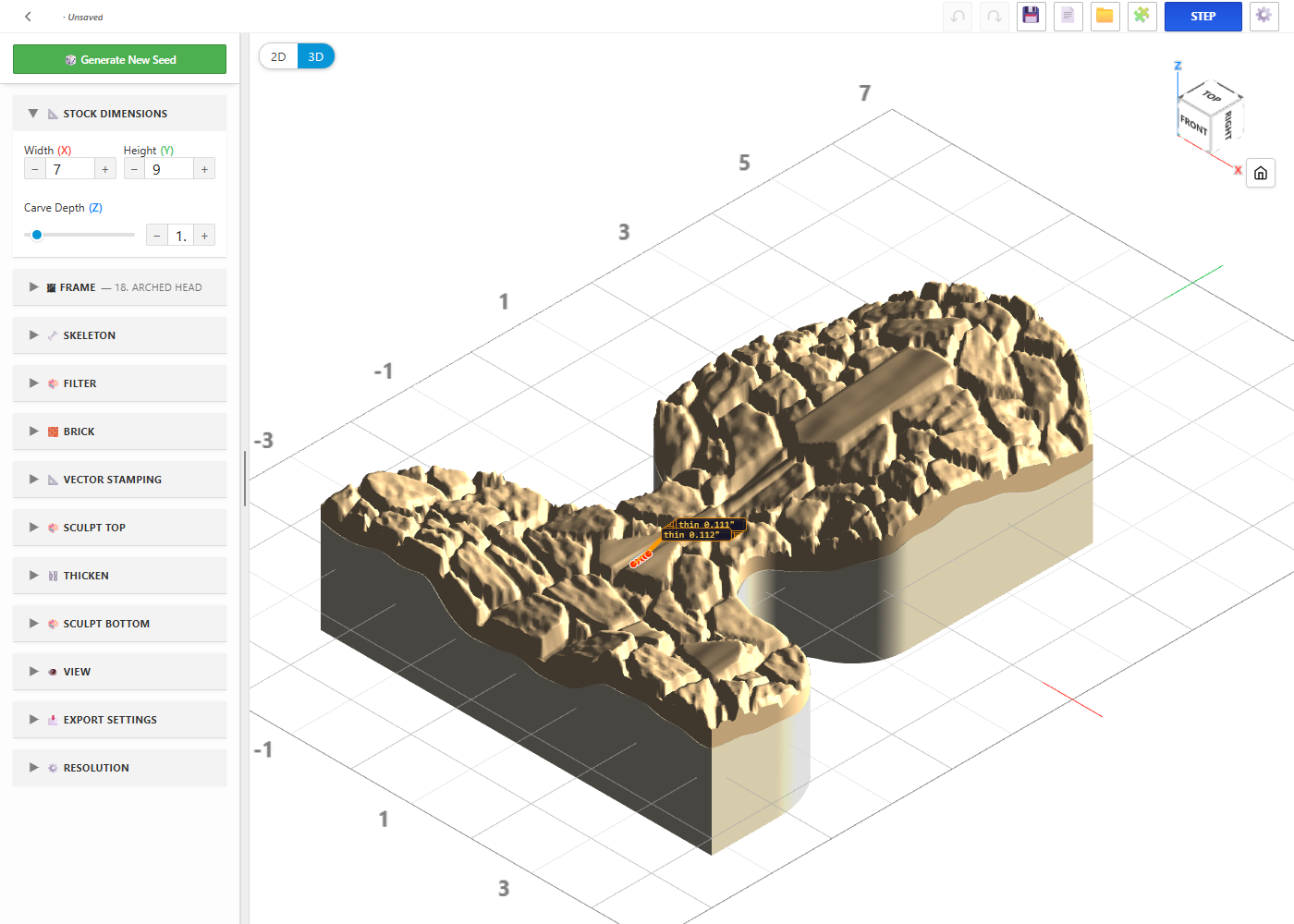The image size is (1294, 924).
Task: Click the back arrow icon
Action: [29, 17]
